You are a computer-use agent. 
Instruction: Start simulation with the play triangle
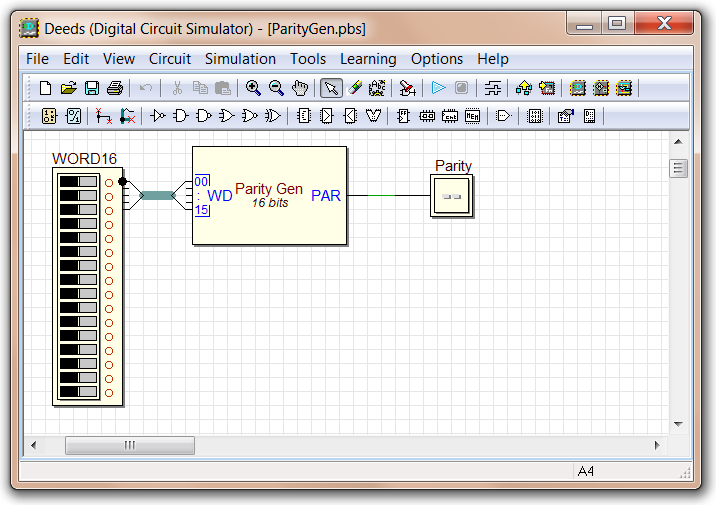438,88
